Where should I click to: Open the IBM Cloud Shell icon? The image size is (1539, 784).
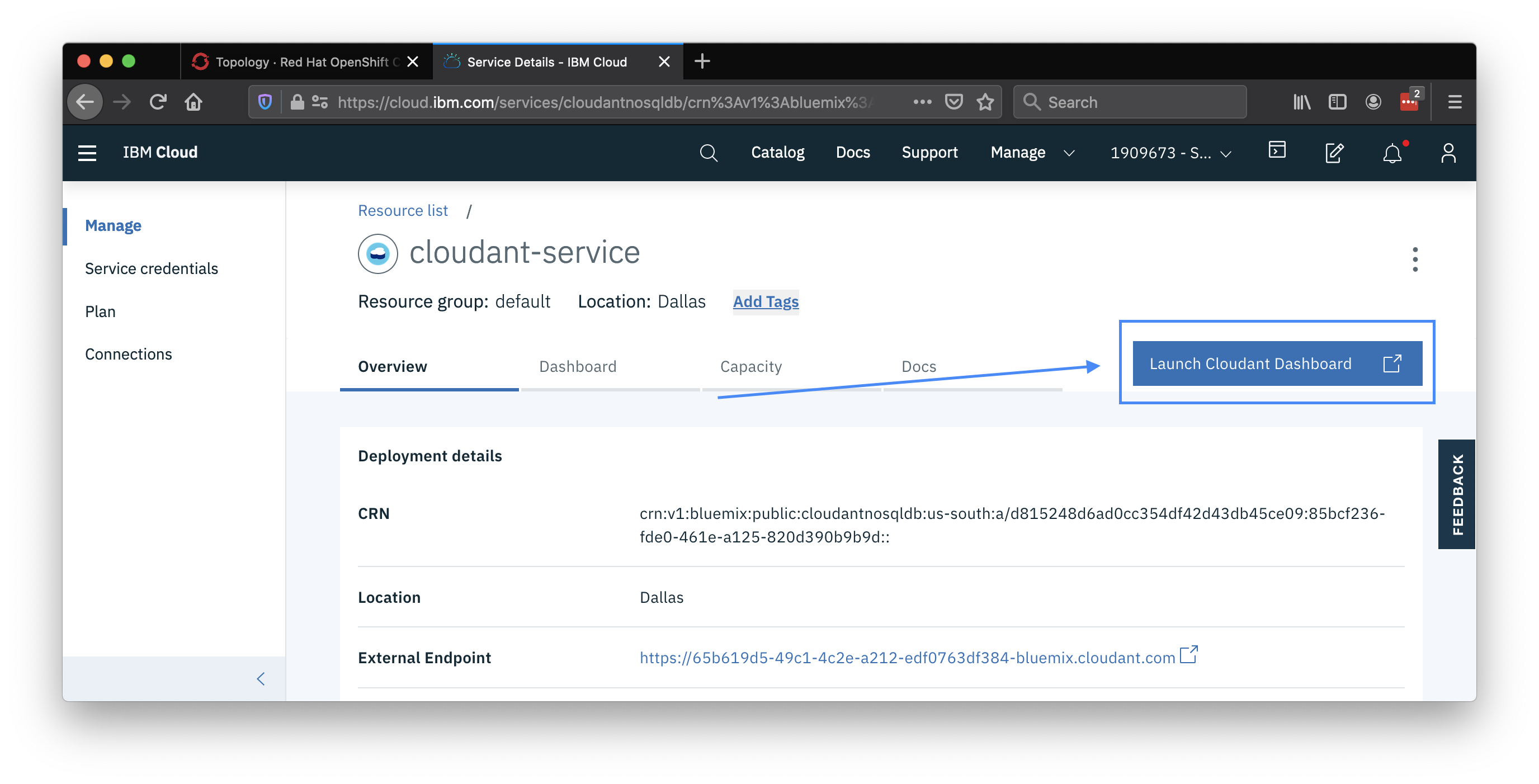pyautogui.click(x=1277, y=150)
